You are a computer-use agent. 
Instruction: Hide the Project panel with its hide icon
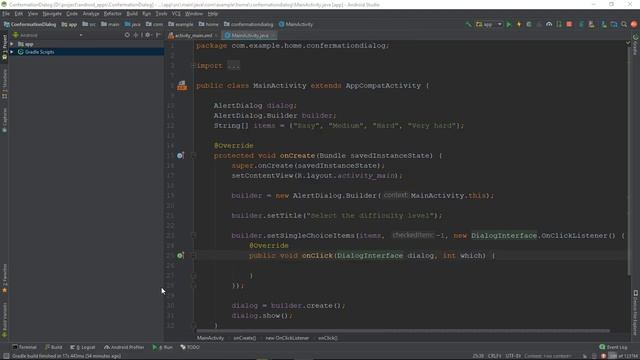pos(158,35)
